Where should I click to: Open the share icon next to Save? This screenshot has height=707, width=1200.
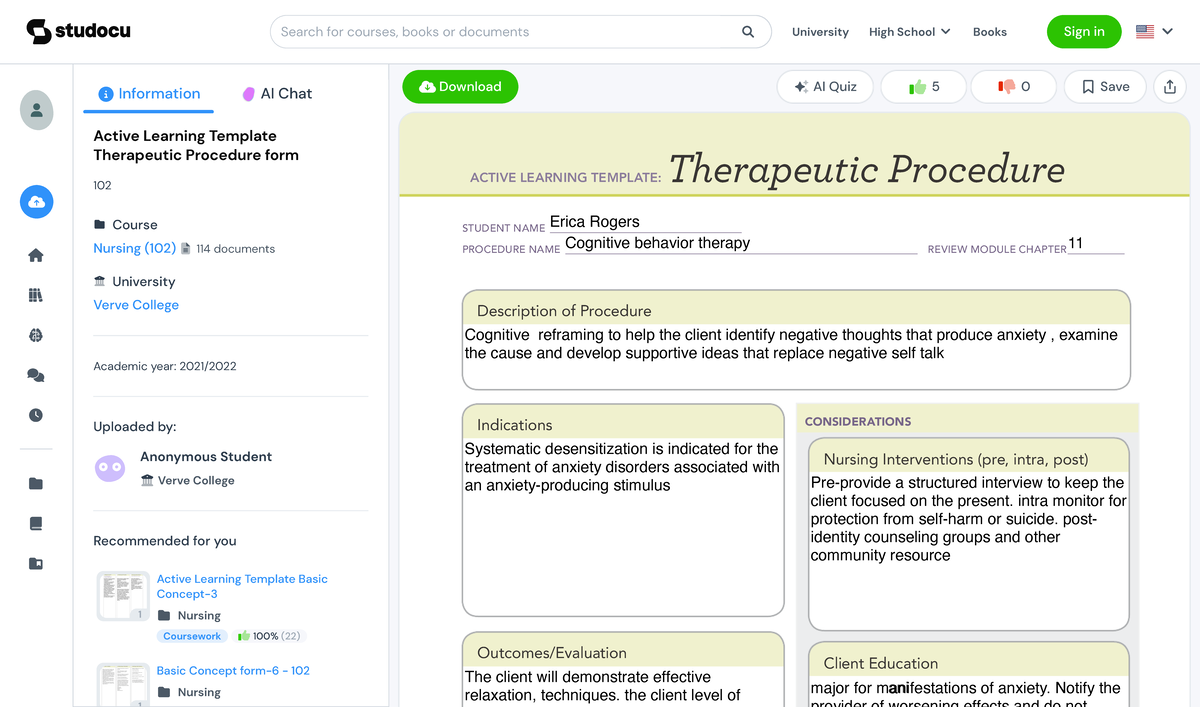[x=1170, y=87]
